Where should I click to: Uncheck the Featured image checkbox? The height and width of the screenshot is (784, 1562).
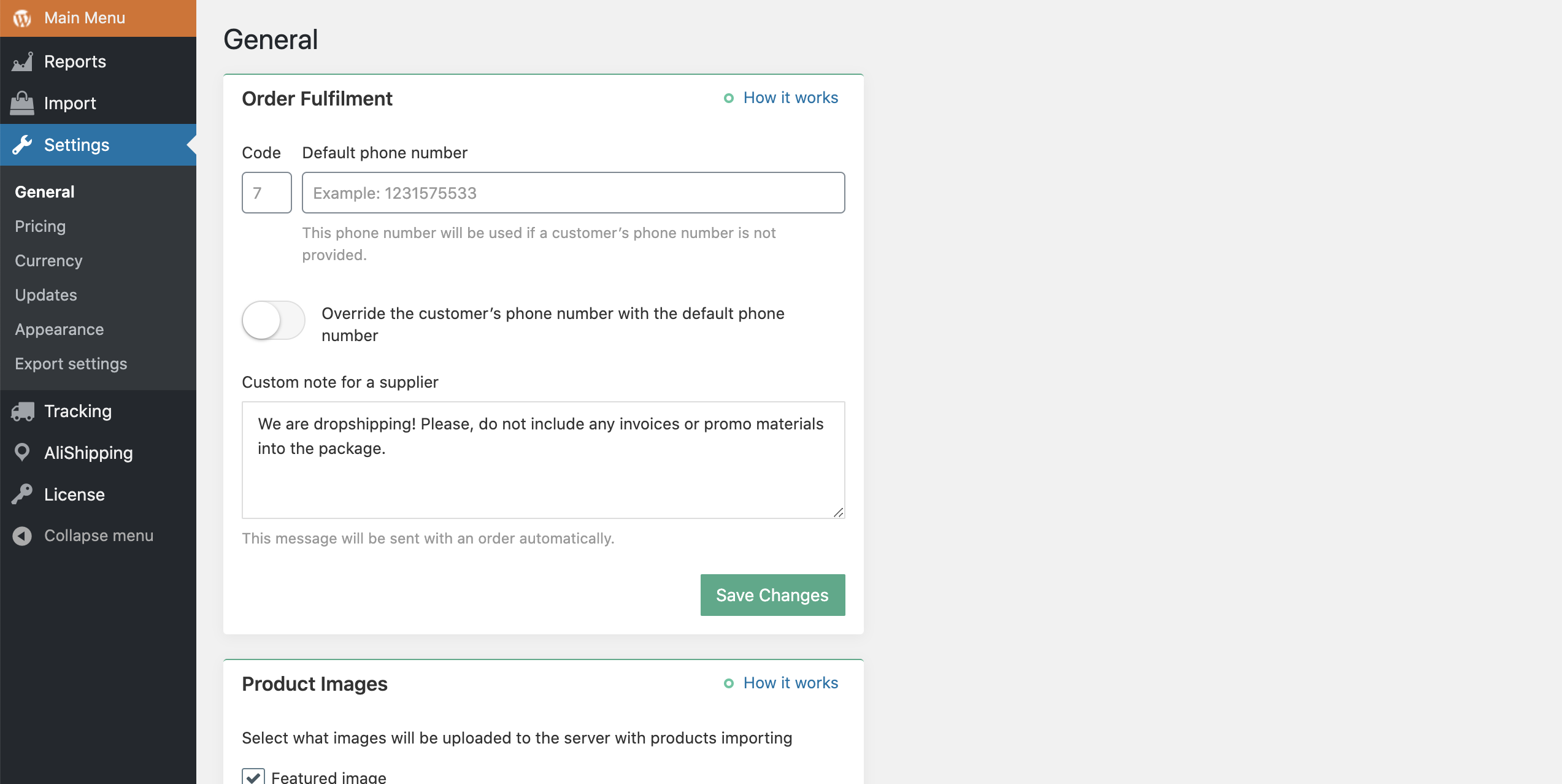253,777
